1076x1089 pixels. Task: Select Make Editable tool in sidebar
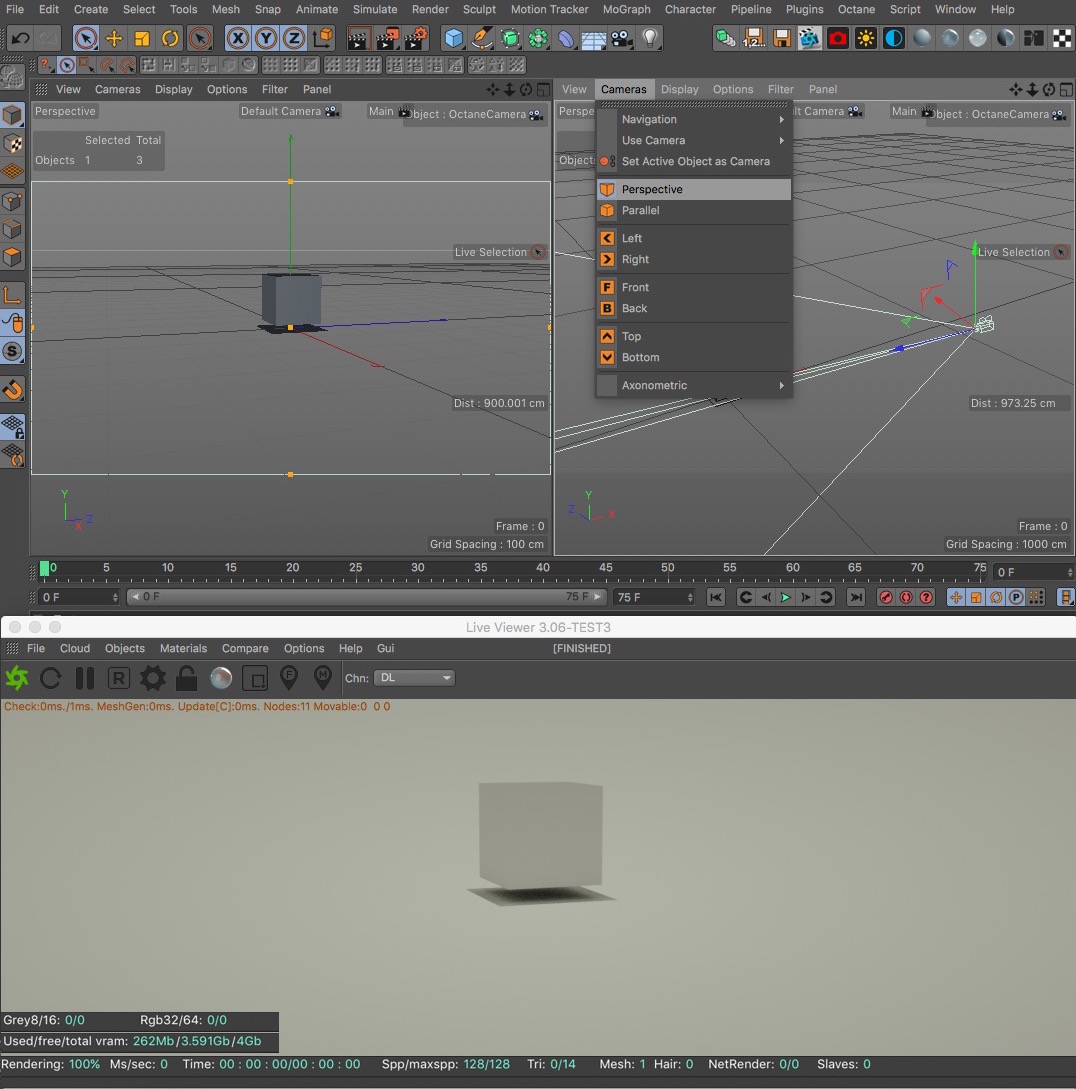point(13,76)
